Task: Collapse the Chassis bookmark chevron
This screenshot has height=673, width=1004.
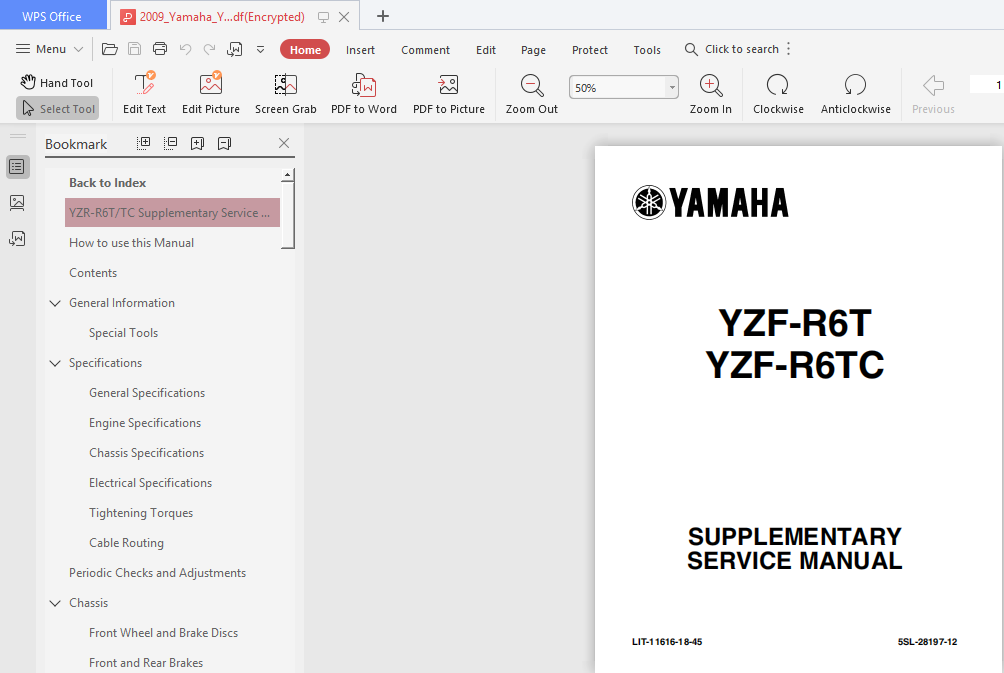Action: pos(55,603)
